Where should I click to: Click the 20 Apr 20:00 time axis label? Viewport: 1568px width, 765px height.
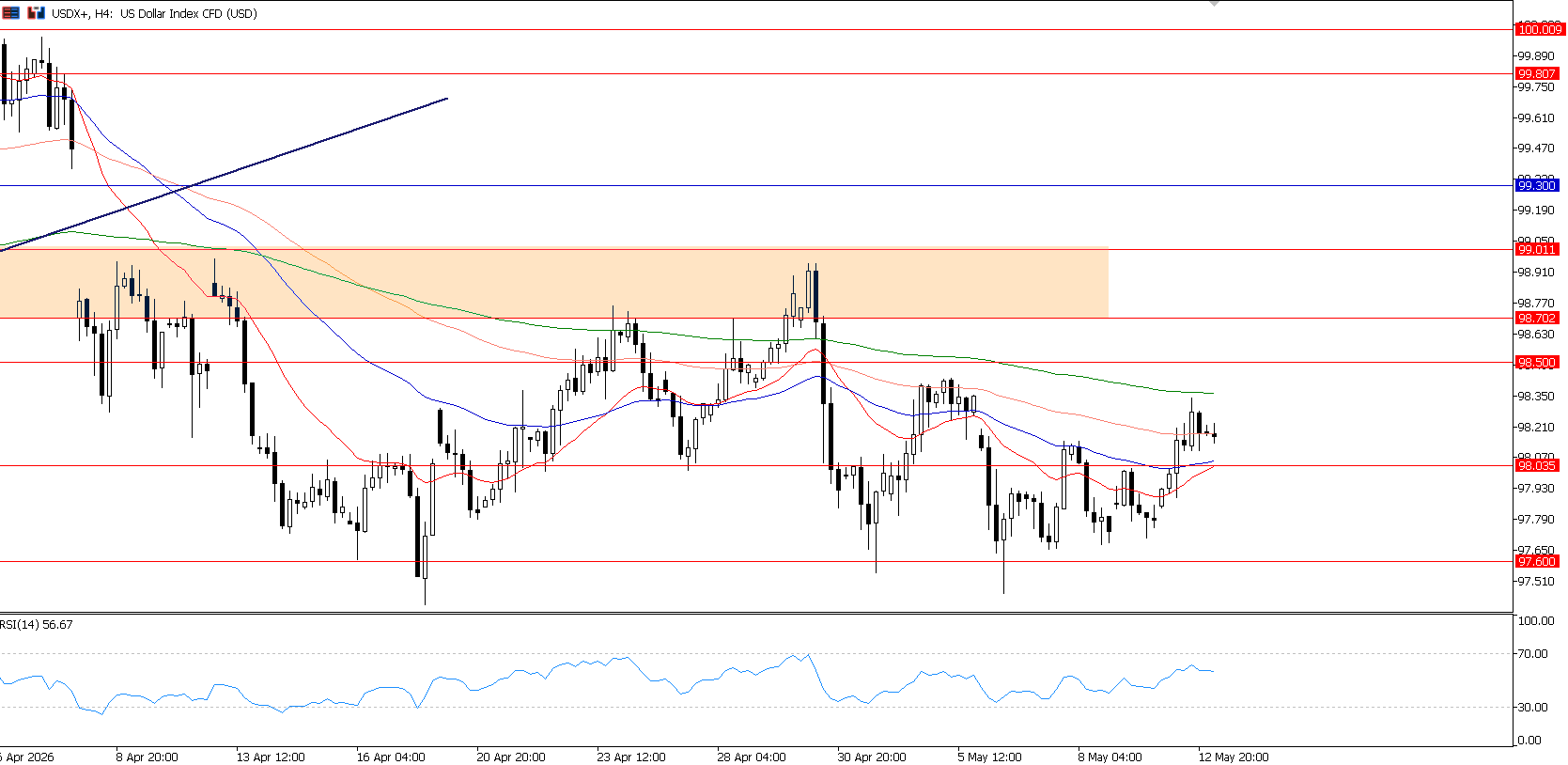click(x=511, y=757)
